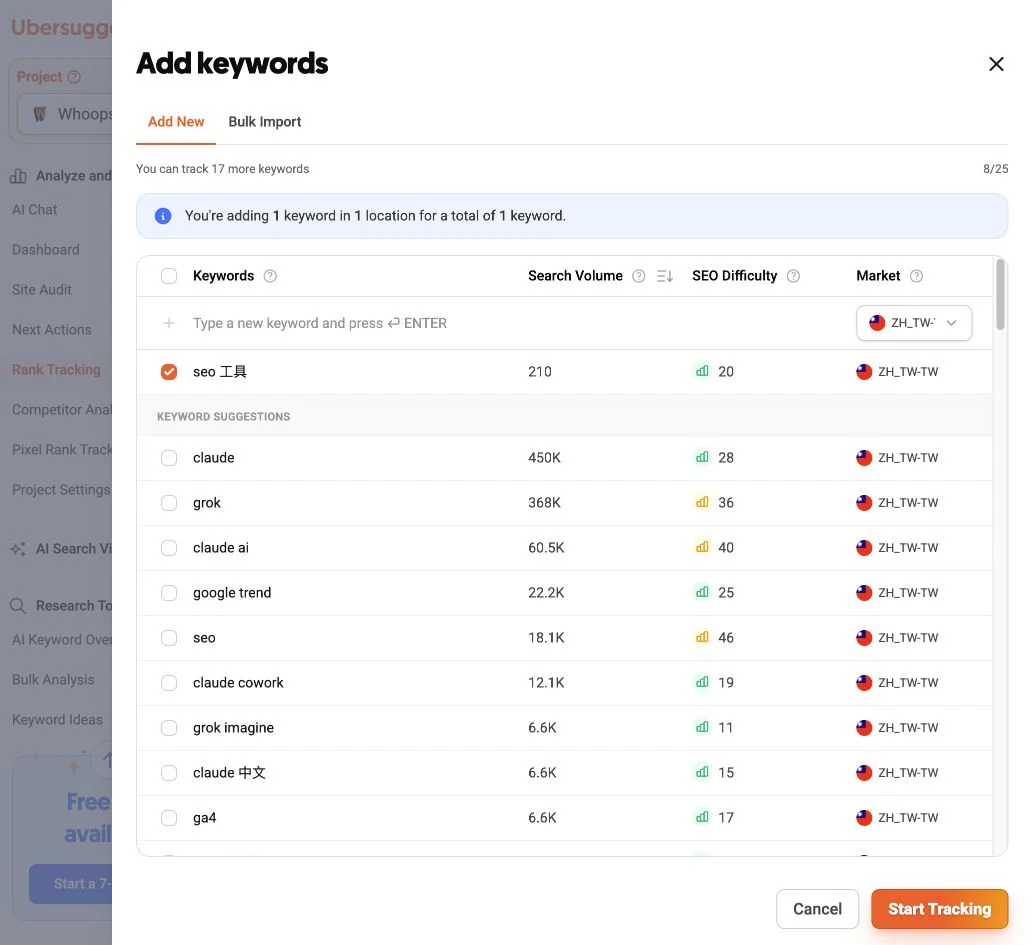Click difficulty icon in 'claude cowork' row
This screenshot has width=1032, height=945.
pos(702,682)
